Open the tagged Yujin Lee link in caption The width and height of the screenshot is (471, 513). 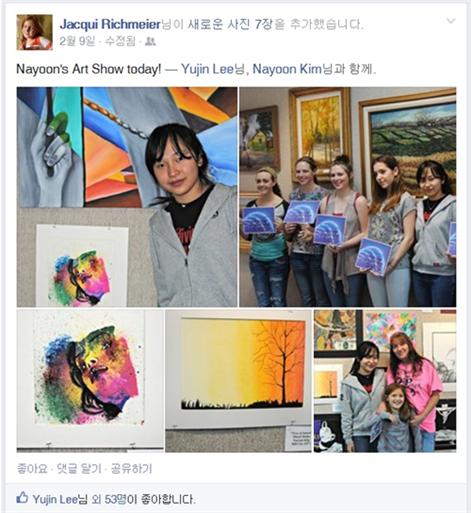207,69
